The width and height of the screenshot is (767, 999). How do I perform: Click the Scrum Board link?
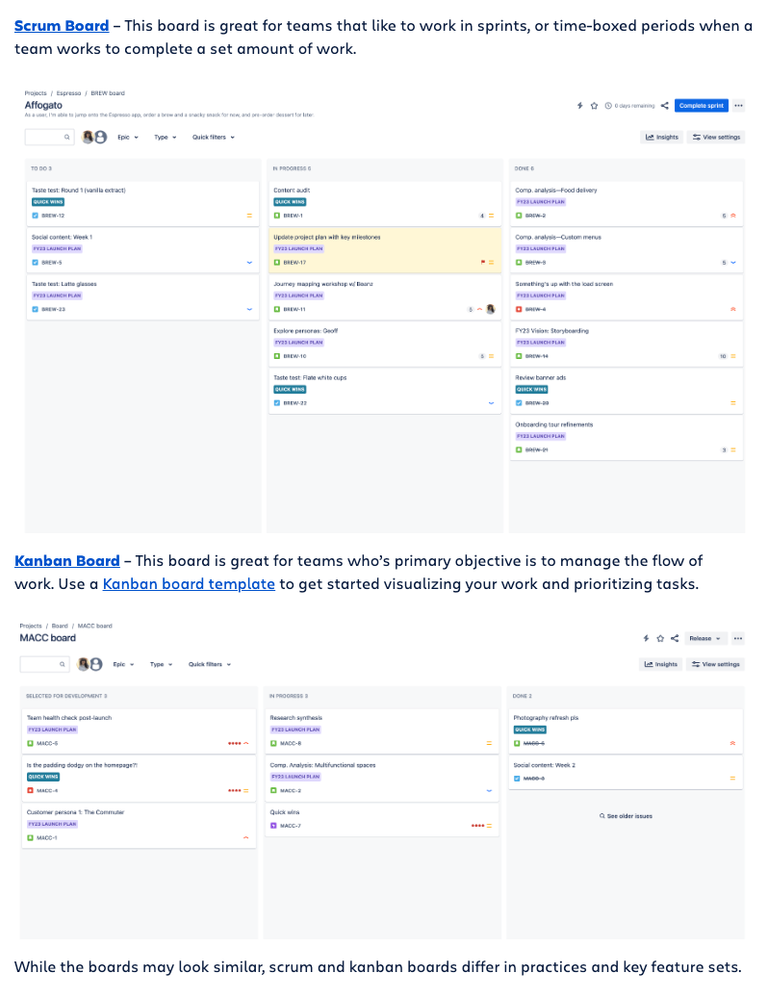62,26
